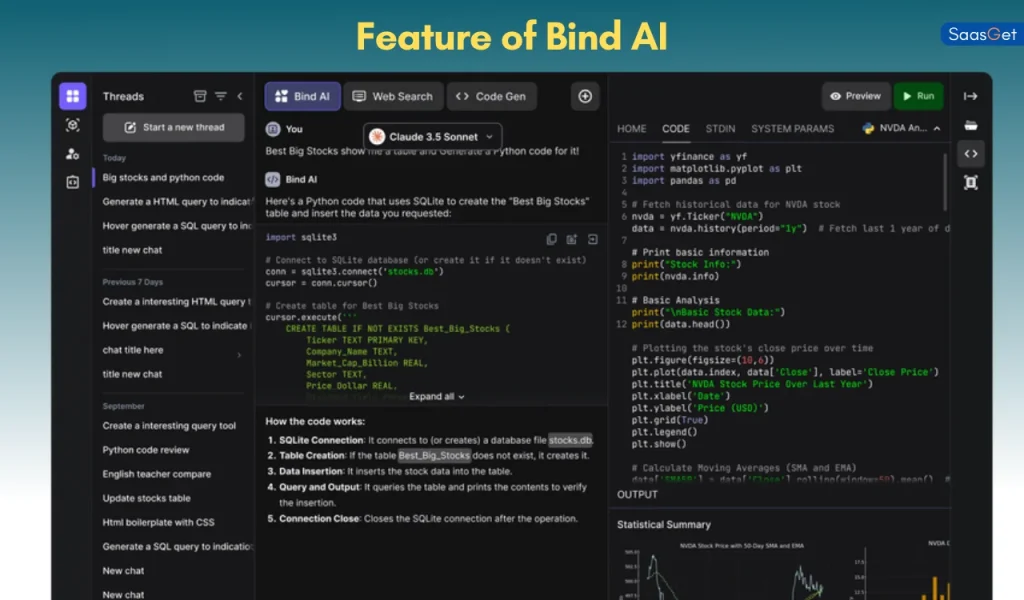The image size is (1024, 600).
Task: Open the STDIN tab
Action: (x=720, y=129)
